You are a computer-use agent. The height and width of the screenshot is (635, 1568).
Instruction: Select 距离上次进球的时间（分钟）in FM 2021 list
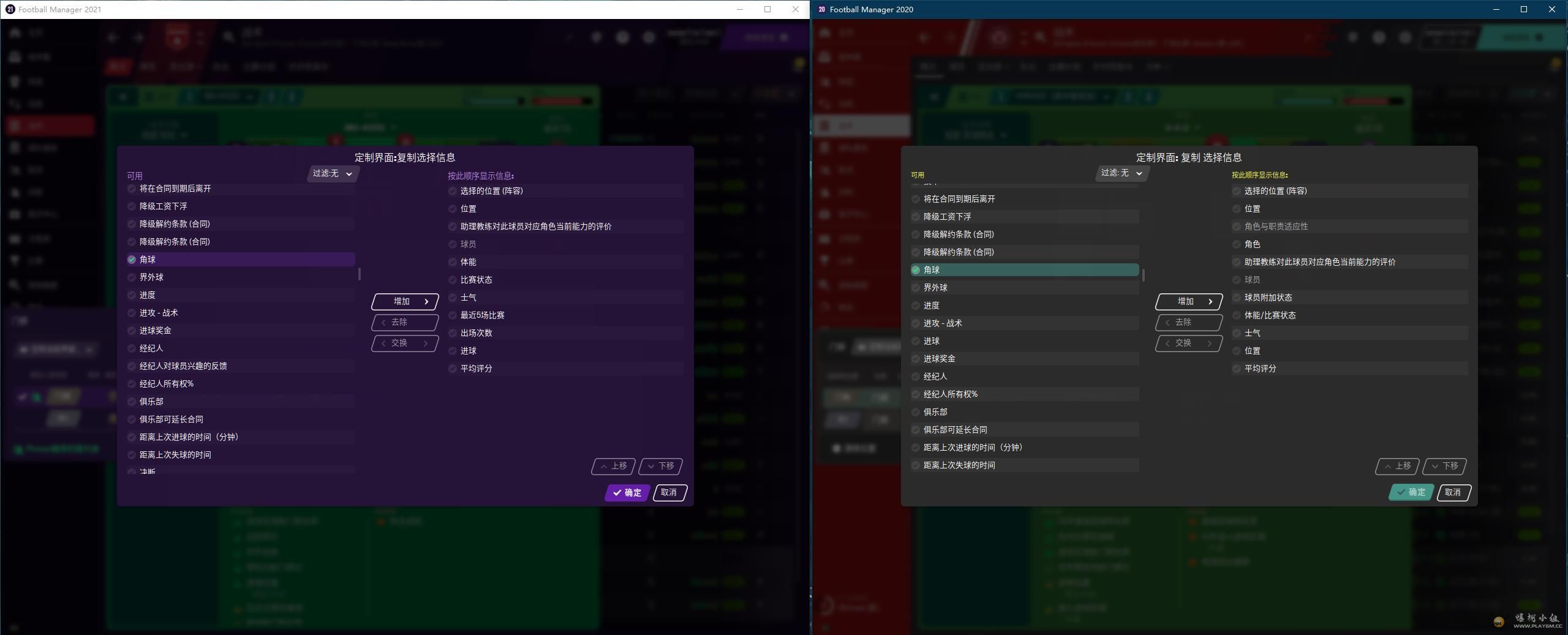[241, 437]
